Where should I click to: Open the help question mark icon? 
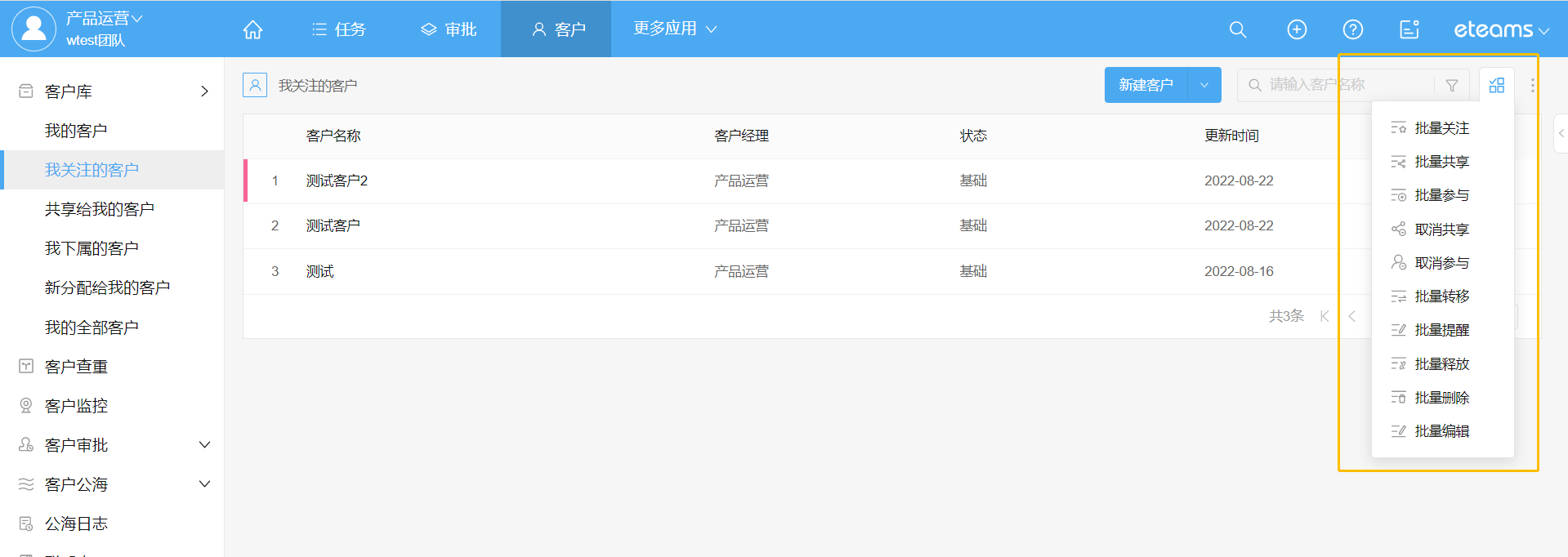(1352, 29)
